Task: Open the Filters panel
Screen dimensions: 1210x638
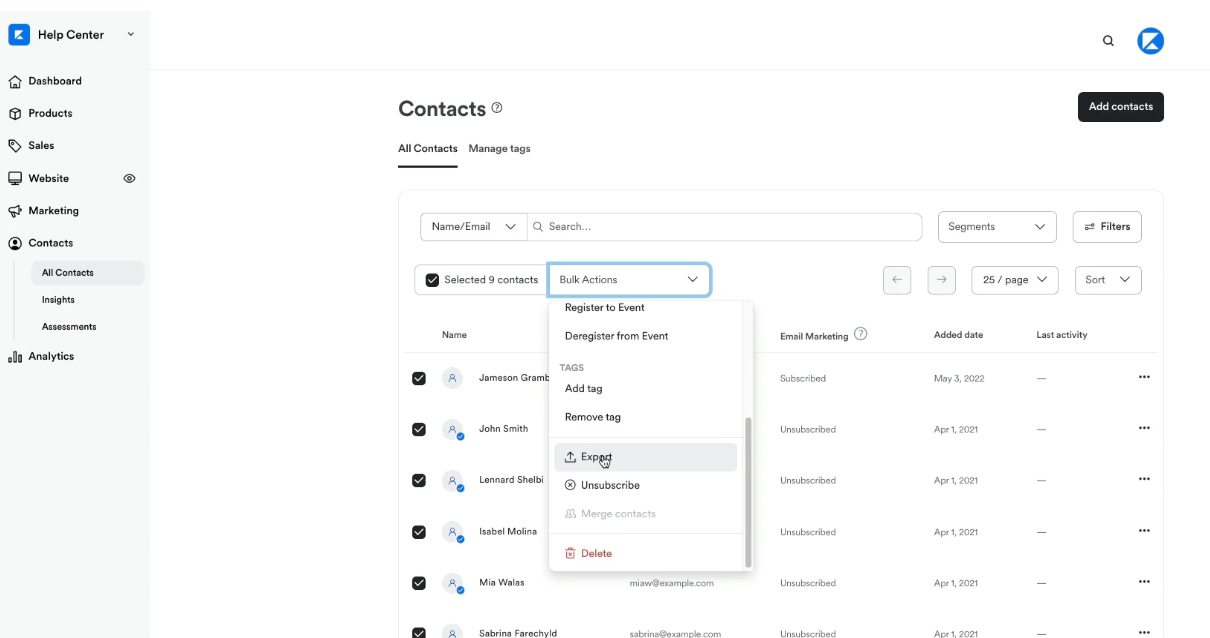Action: coord(1107,227)
